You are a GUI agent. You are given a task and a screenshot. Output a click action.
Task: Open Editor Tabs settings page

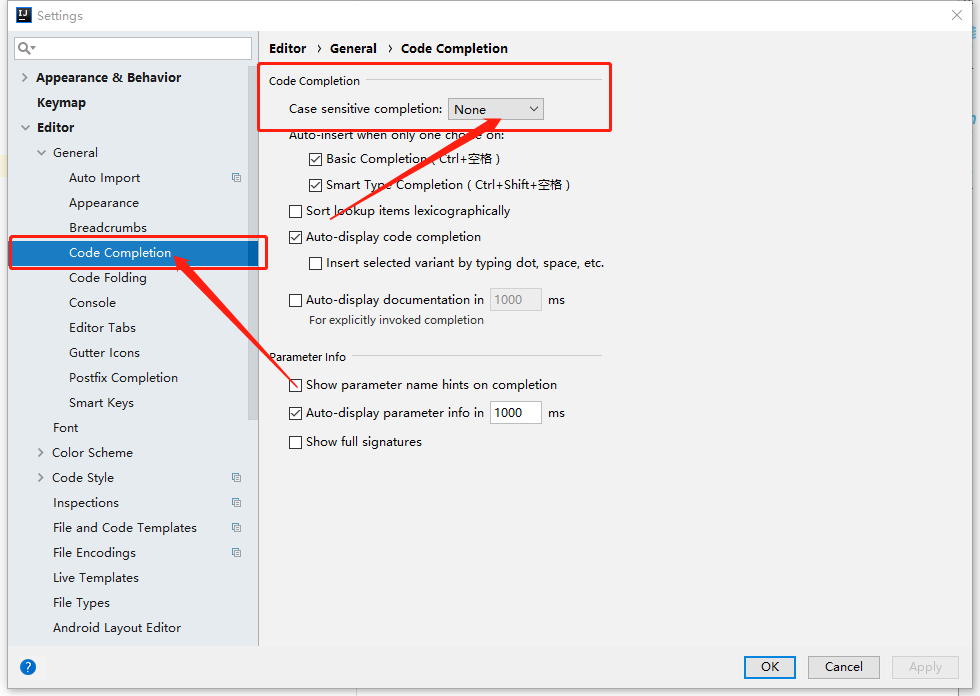tap(102, 327)
